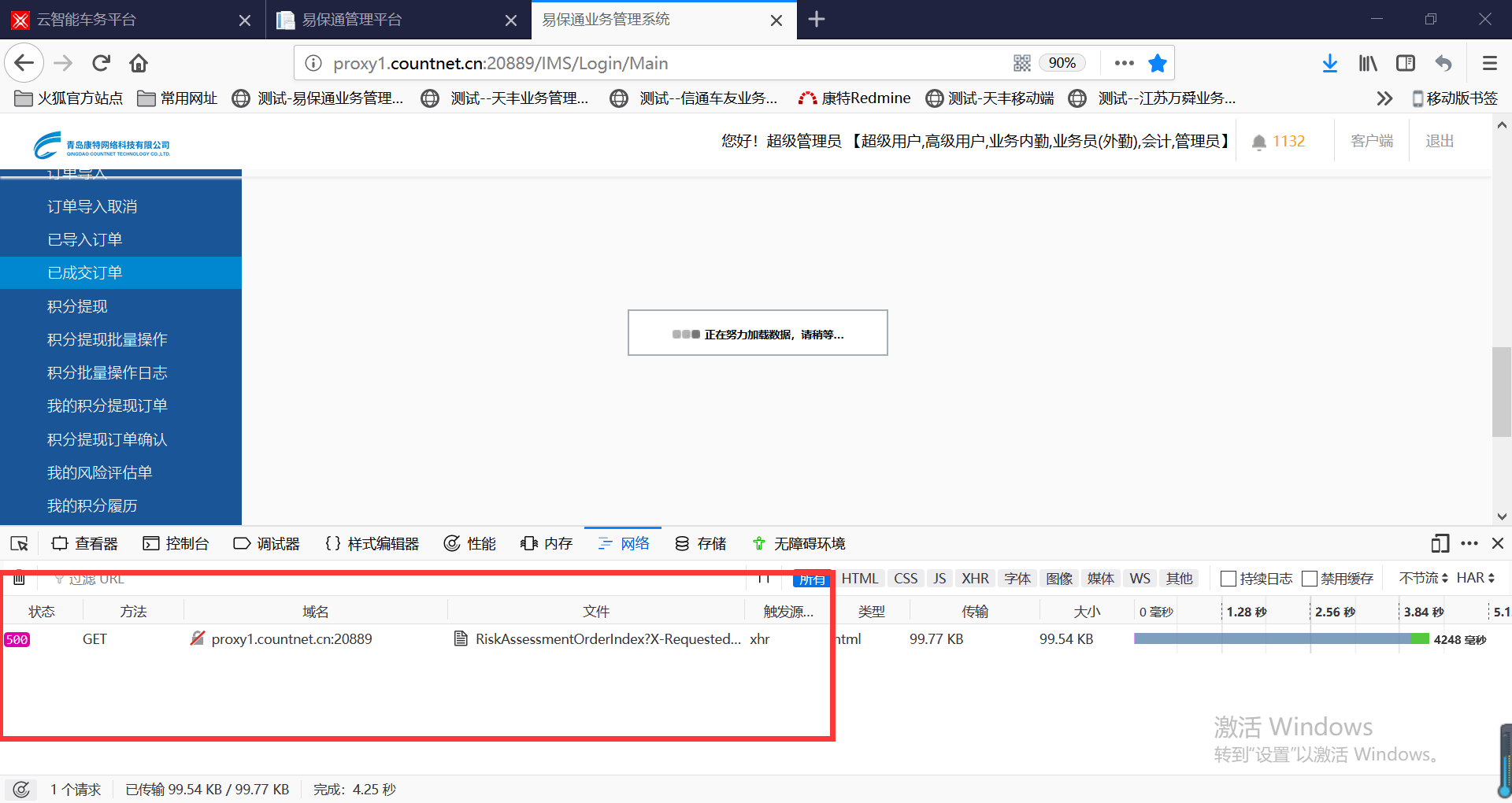
Task: Click the 90% zoom level indicator
Action: click(x=1062, y=63)
